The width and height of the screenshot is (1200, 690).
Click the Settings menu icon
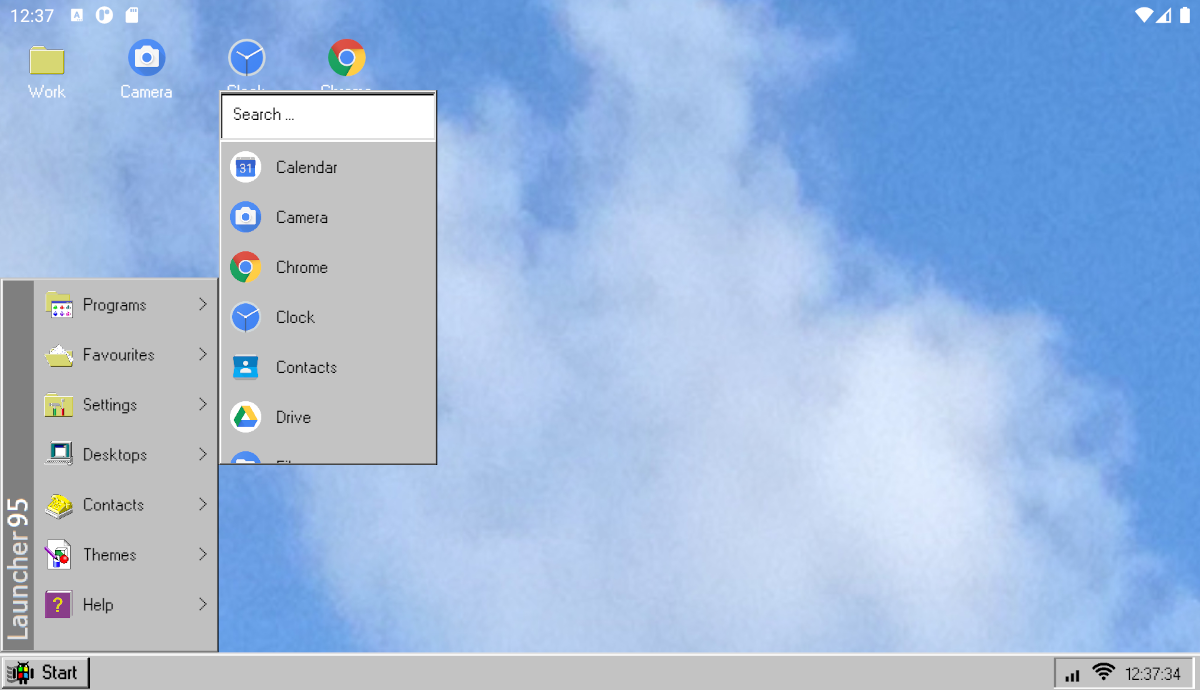coord(59,405)
